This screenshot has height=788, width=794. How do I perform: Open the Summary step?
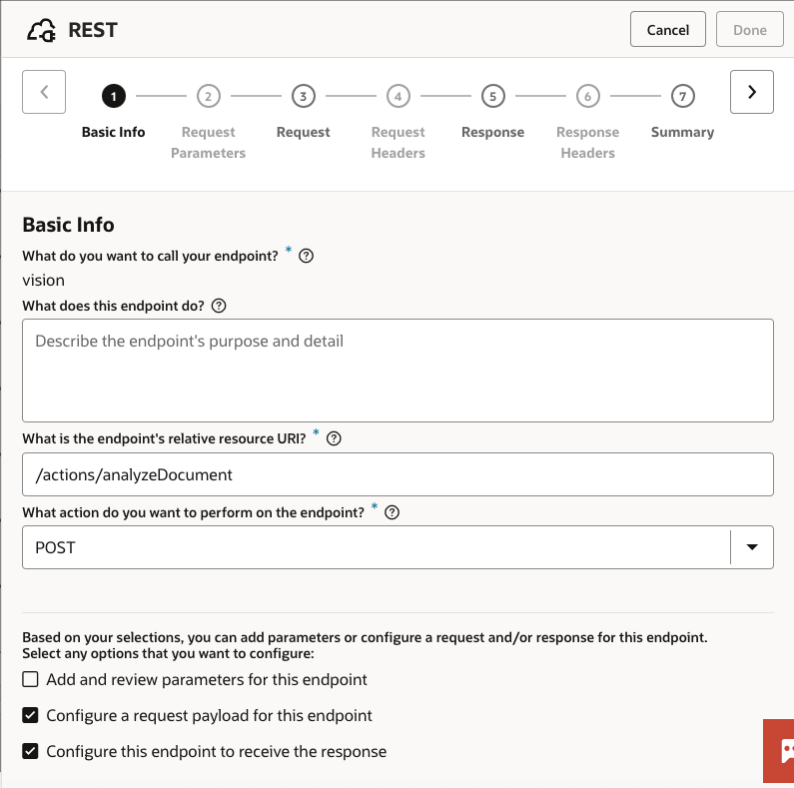(682, 97)
